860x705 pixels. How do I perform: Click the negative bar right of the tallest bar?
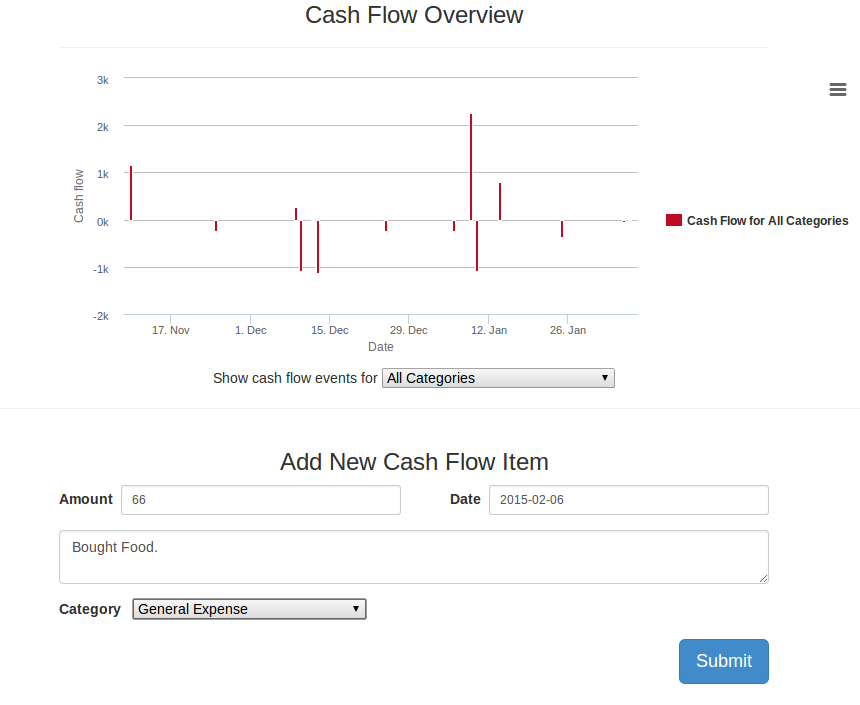[x=477, y=246]
